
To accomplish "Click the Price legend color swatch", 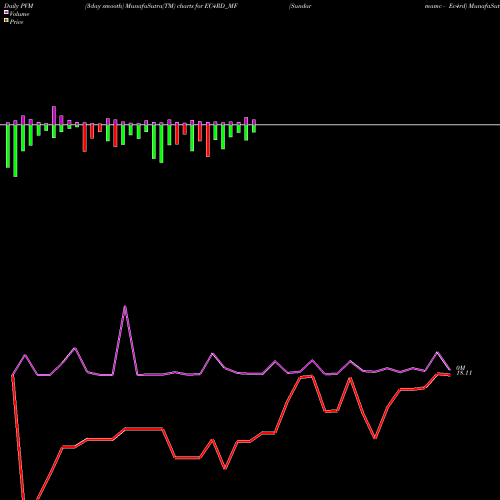I will pyautogui.click(x=6, y=20).
